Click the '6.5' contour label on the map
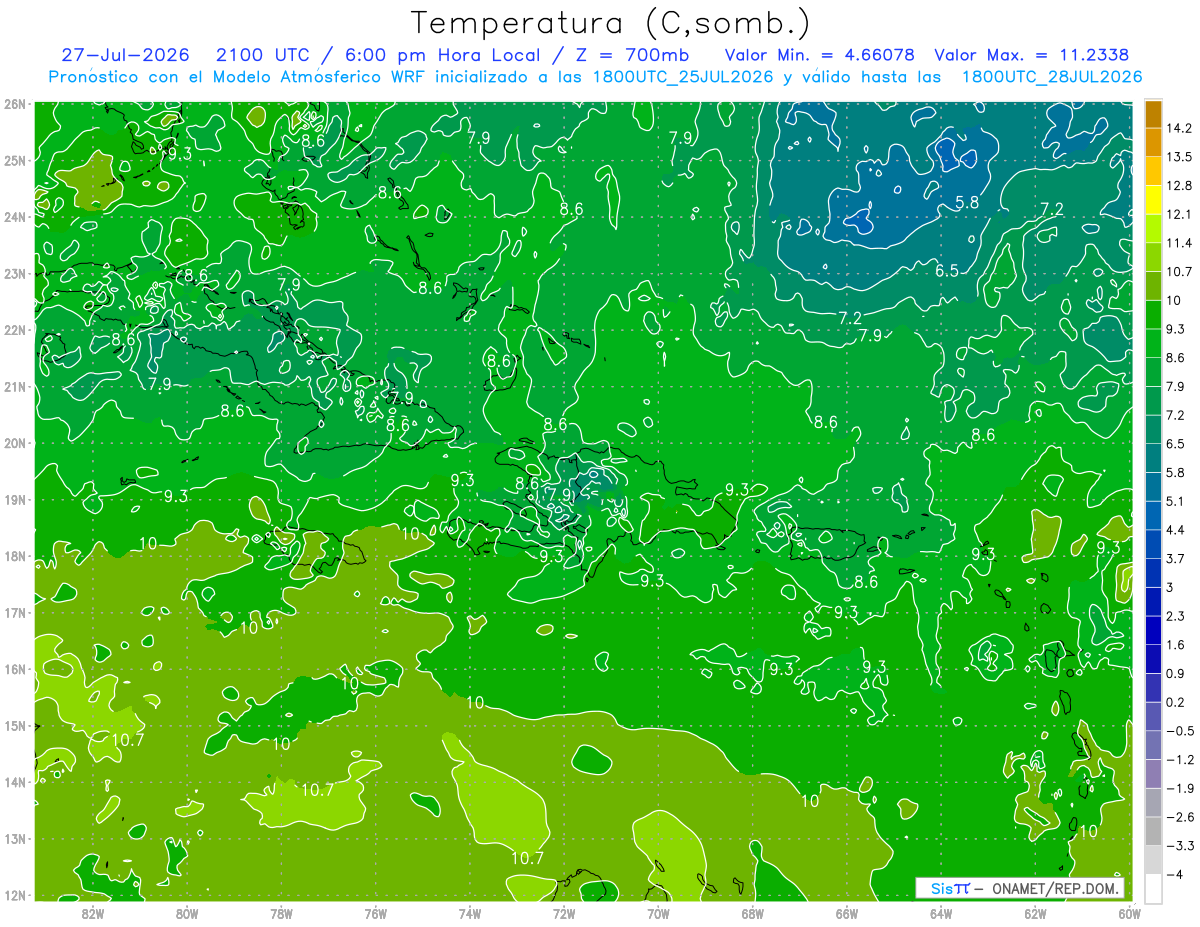Viewport: 1200px width, 927px height. tap(947, 271)
